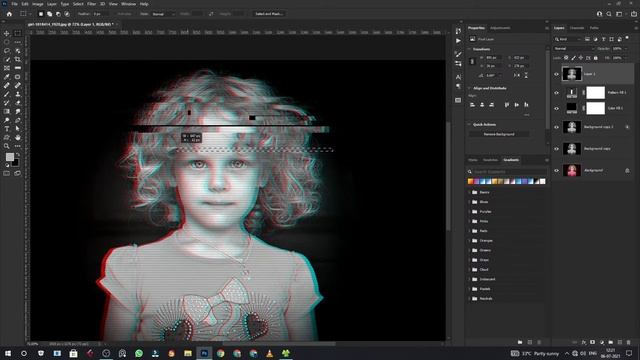Select the Move tool
The image size is (640, 360).
point(7,33)
